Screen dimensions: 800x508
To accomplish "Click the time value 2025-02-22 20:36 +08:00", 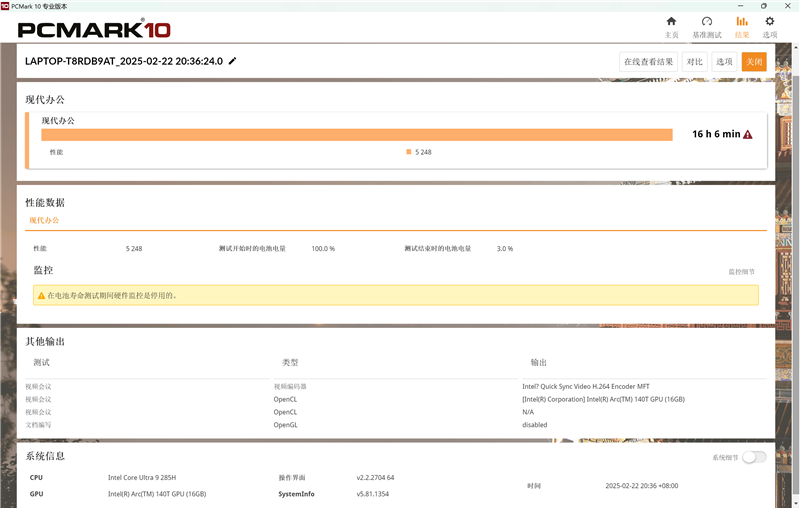I will pyautogui.click(x=642, y=486).
